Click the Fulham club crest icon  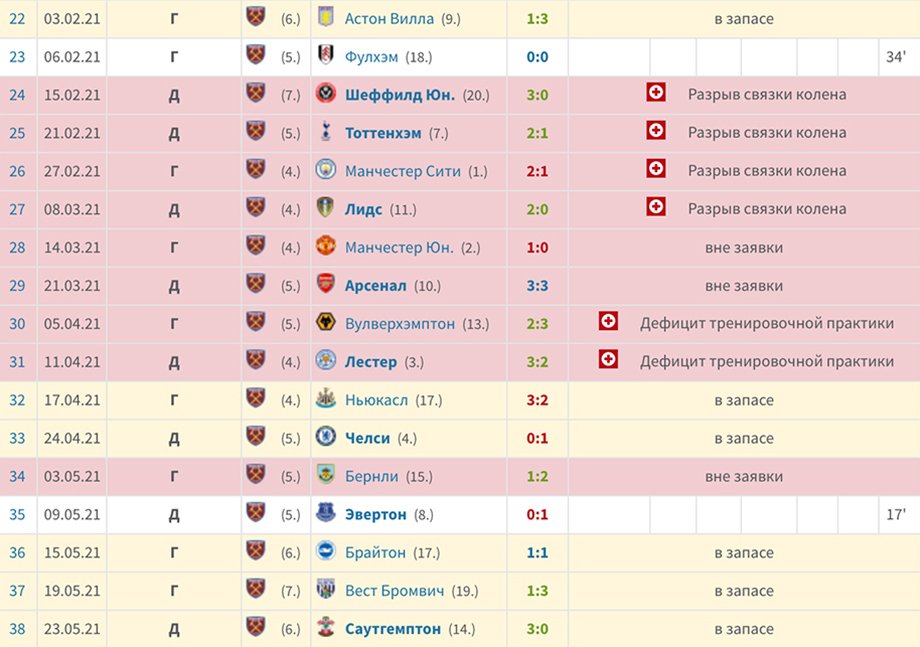tap(326, 55)
